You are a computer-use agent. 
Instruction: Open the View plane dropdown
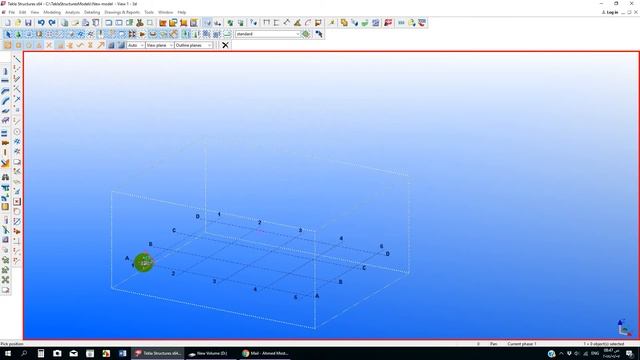click(160, 45)
